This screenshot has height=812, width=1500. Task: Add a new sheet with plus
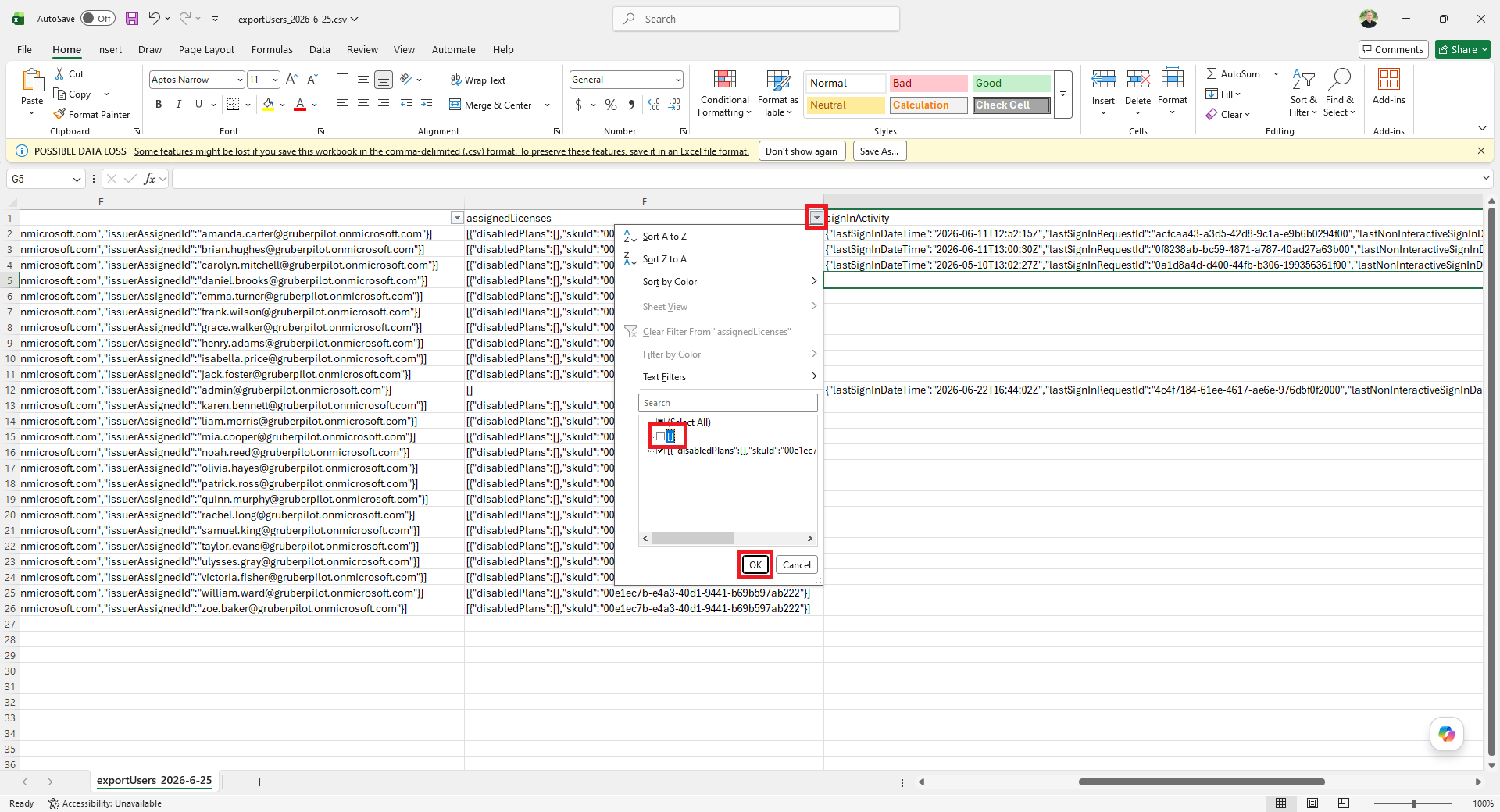pos(259,782)
